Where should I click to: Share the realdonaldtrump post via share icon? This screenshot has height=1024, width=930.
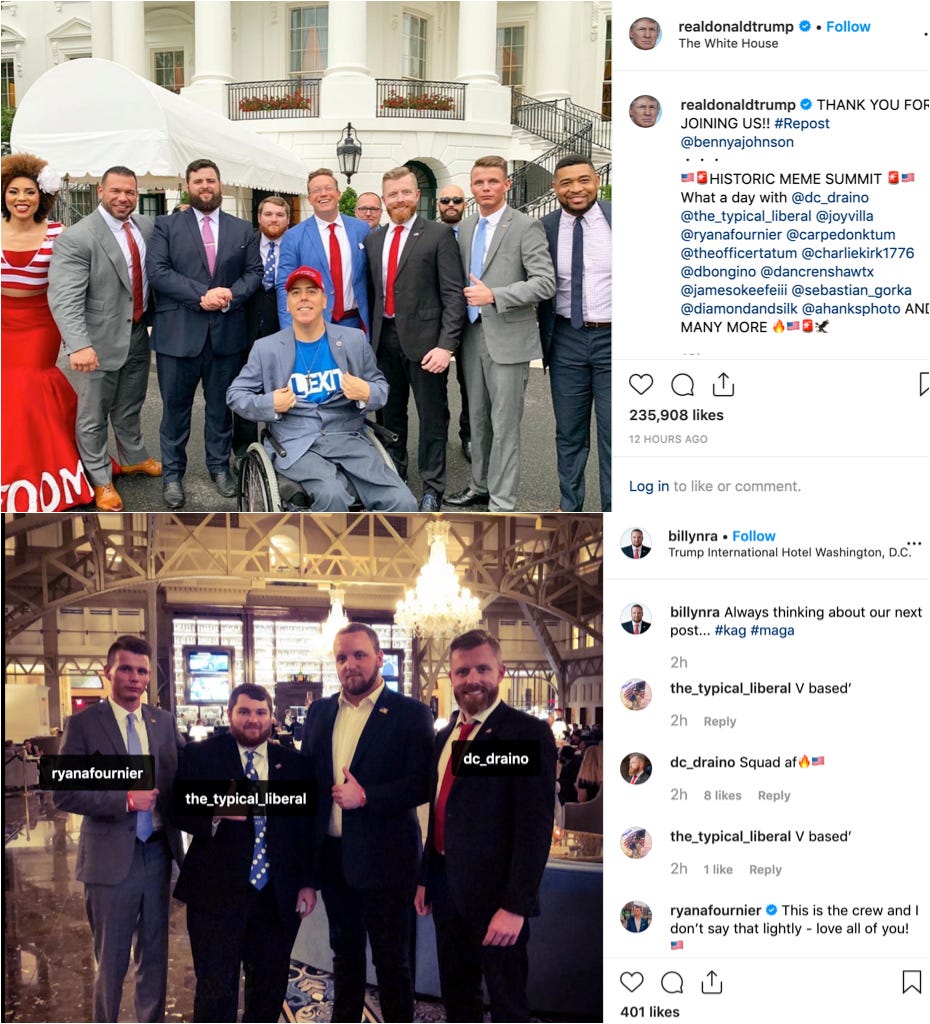723,385
